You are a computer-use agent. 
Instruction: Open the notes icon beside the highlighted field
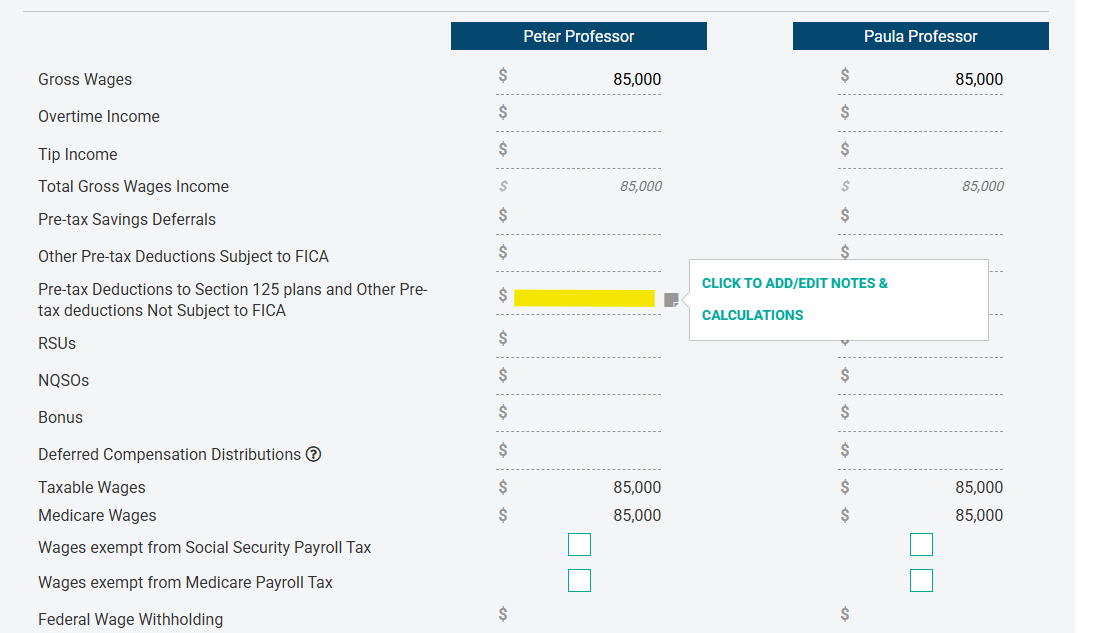coord(671,298)
